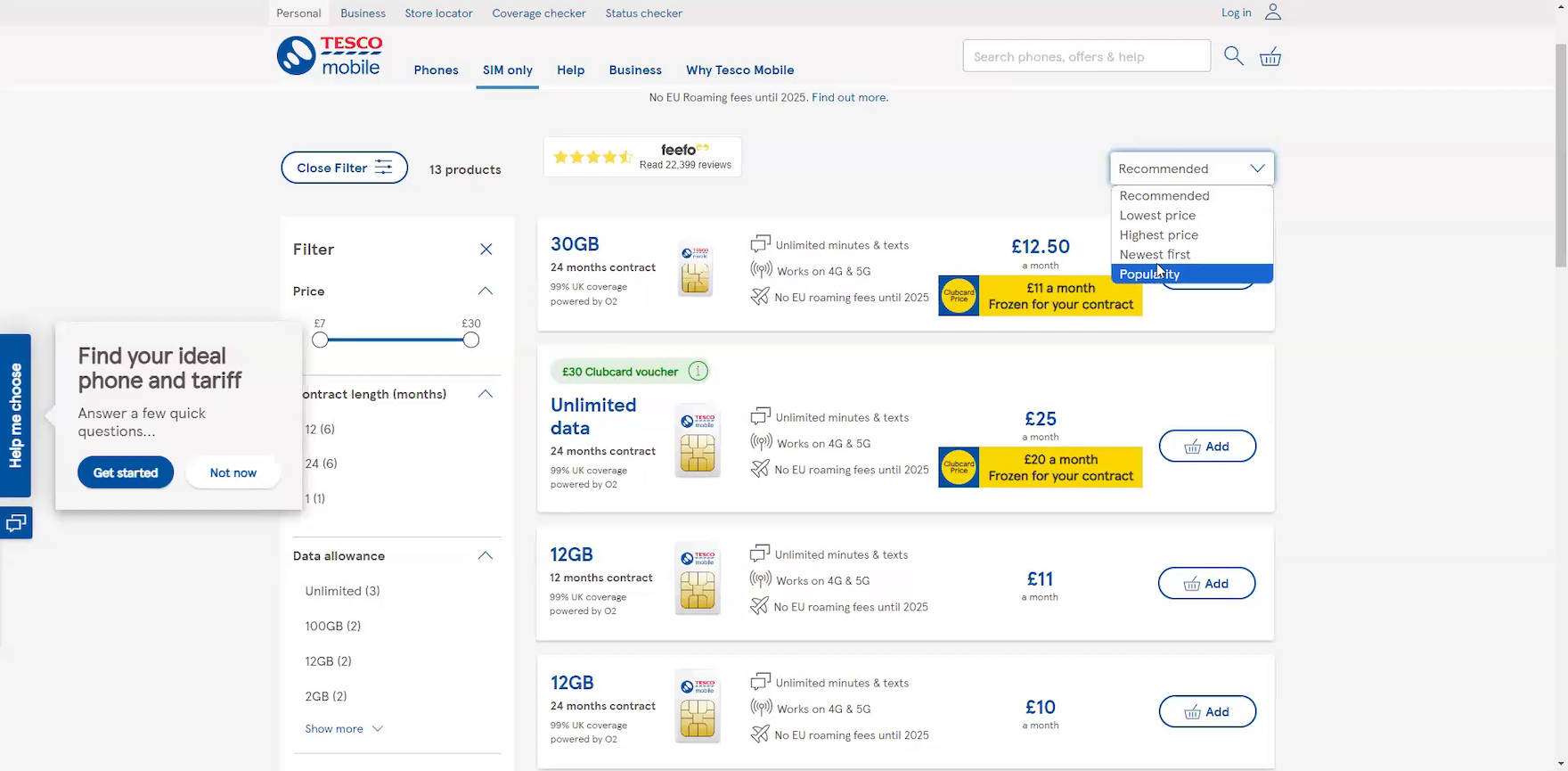
Task: Go to Coverage checker in top bar
Action: (538, 13)
